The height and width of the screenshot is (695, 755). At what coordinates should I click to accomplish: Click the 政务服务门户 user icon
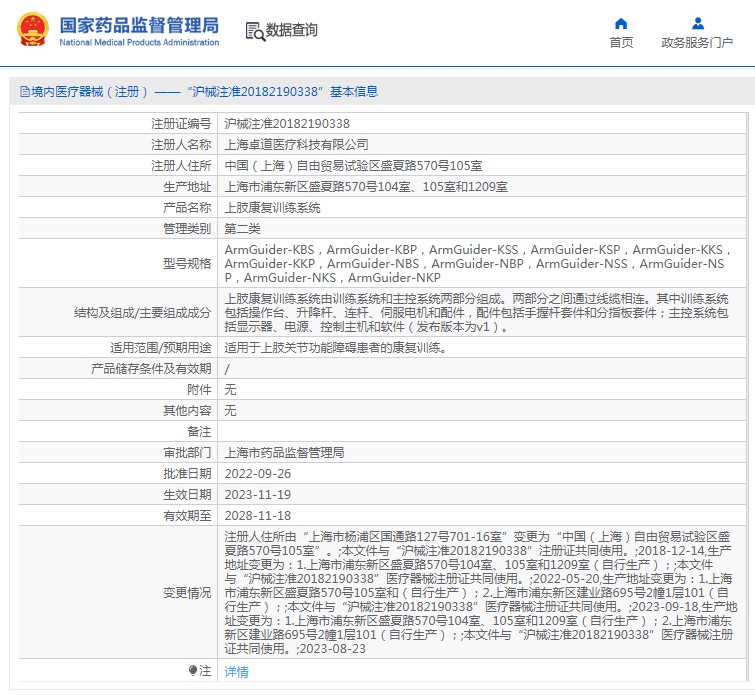[x=698, y=23]
